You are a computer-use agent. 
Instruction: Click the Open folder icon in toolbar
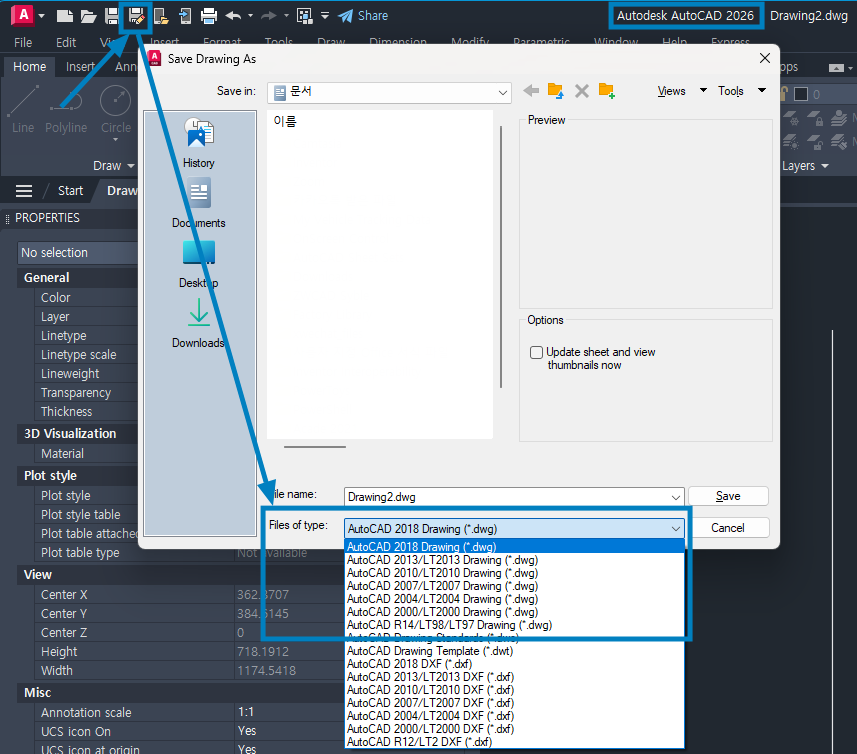[x=89, y=16]
